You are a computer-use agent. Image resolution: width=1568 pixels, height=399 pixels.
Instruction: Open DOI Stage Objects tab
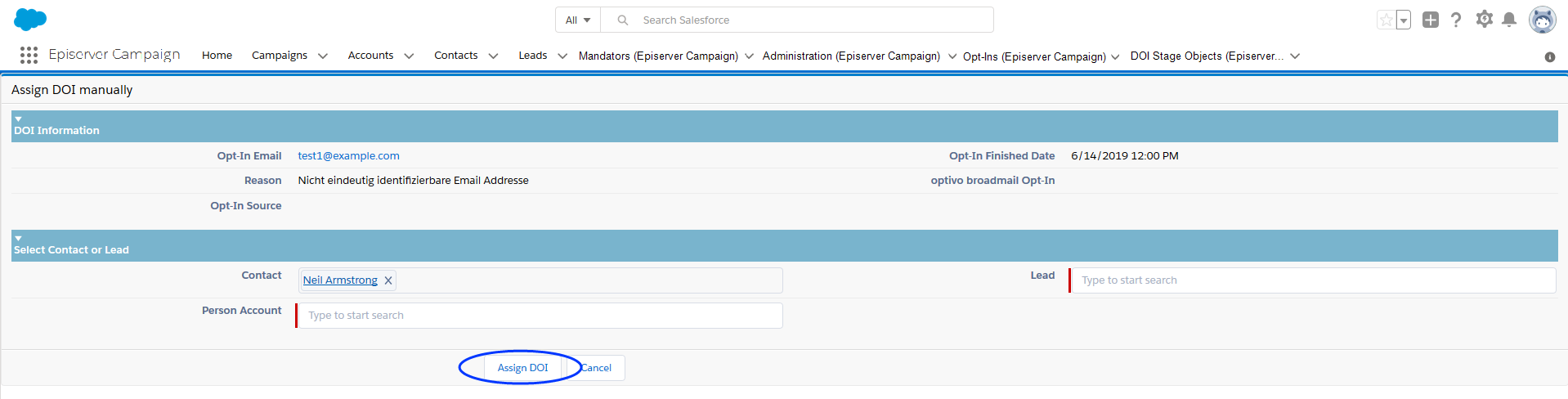pyautogui.click(x=1207, y=56)
